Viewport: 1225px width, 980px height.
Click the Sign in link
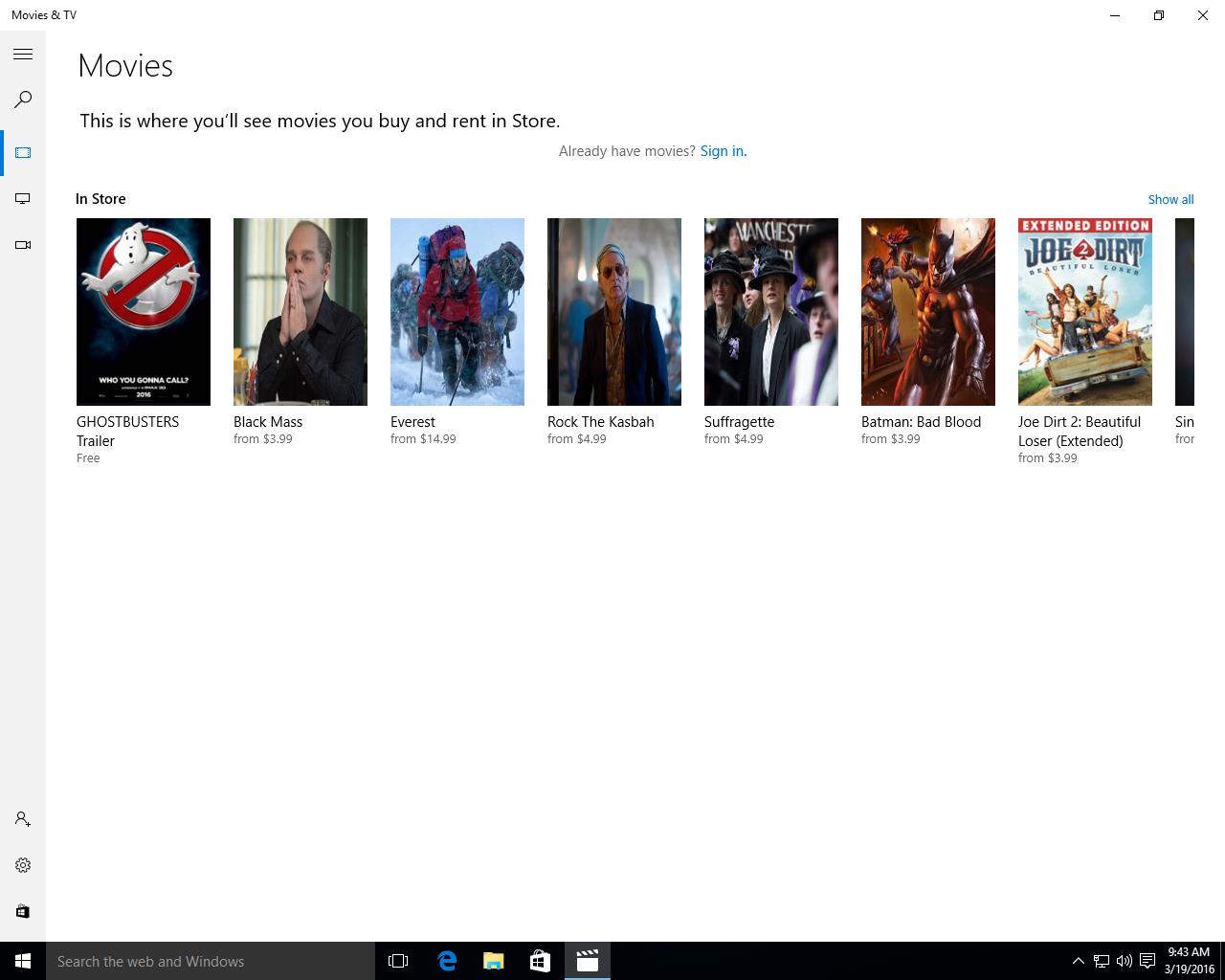click(x=724, y=151)
